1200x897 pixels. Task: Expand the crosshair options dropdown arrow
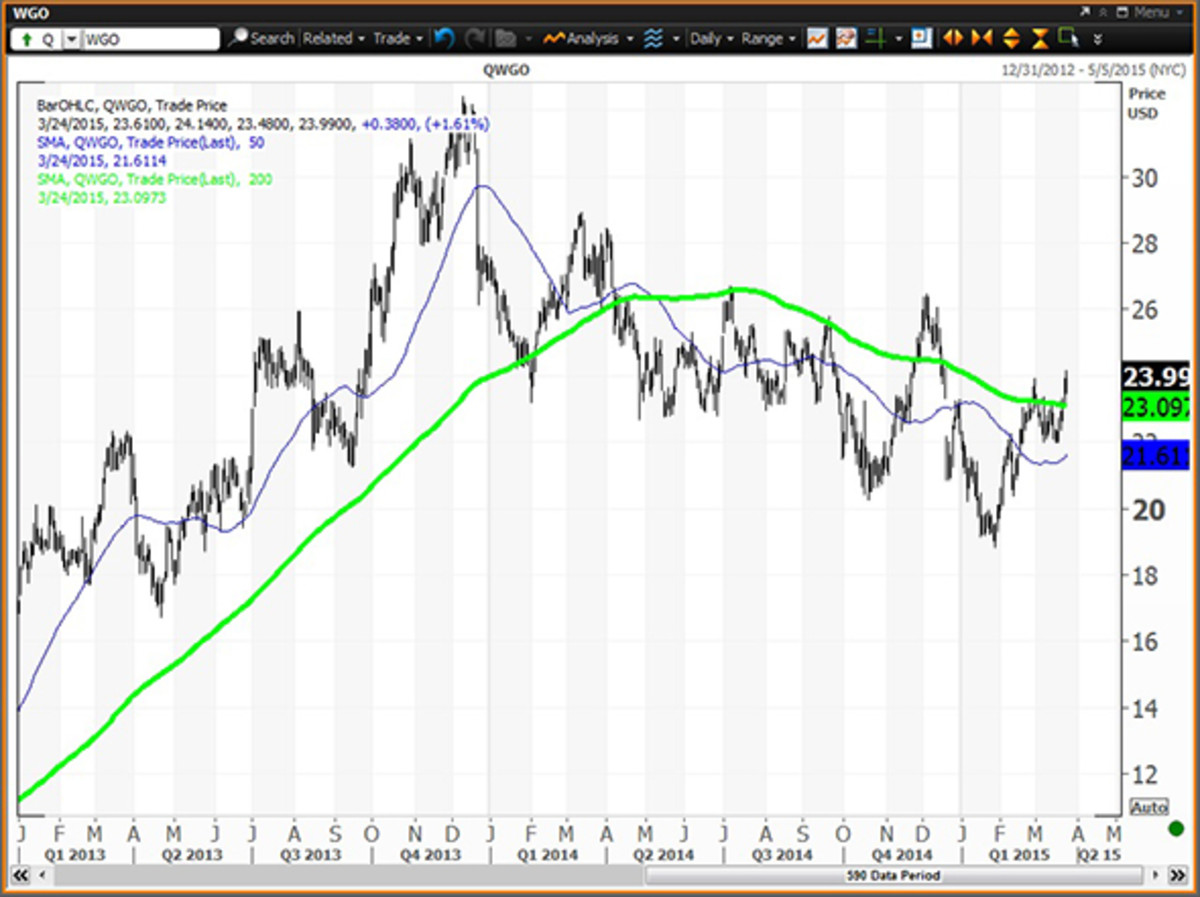(x=898, y=39)
